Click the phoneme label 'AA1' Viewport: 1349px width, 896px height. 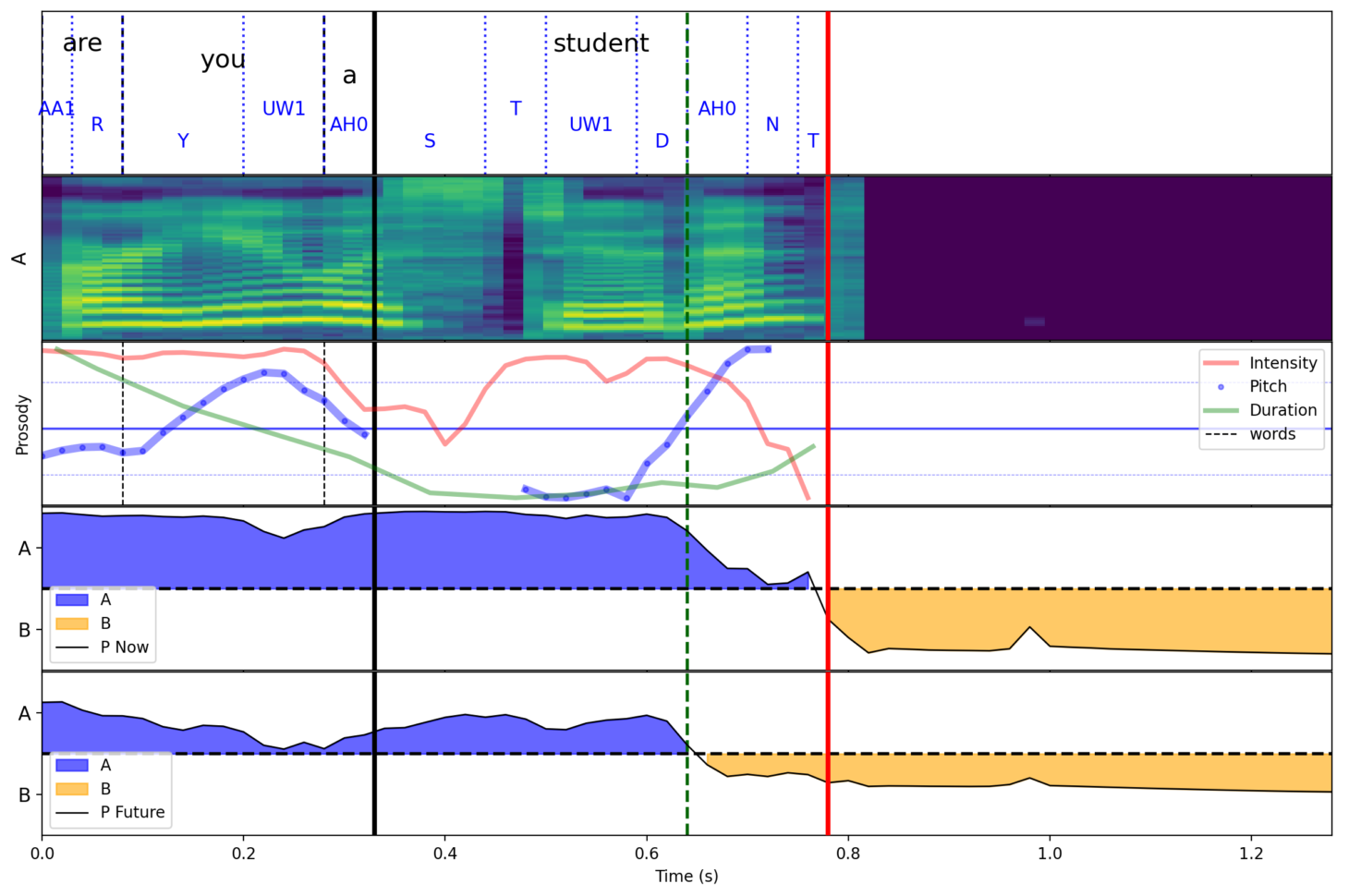click(55, 109)
